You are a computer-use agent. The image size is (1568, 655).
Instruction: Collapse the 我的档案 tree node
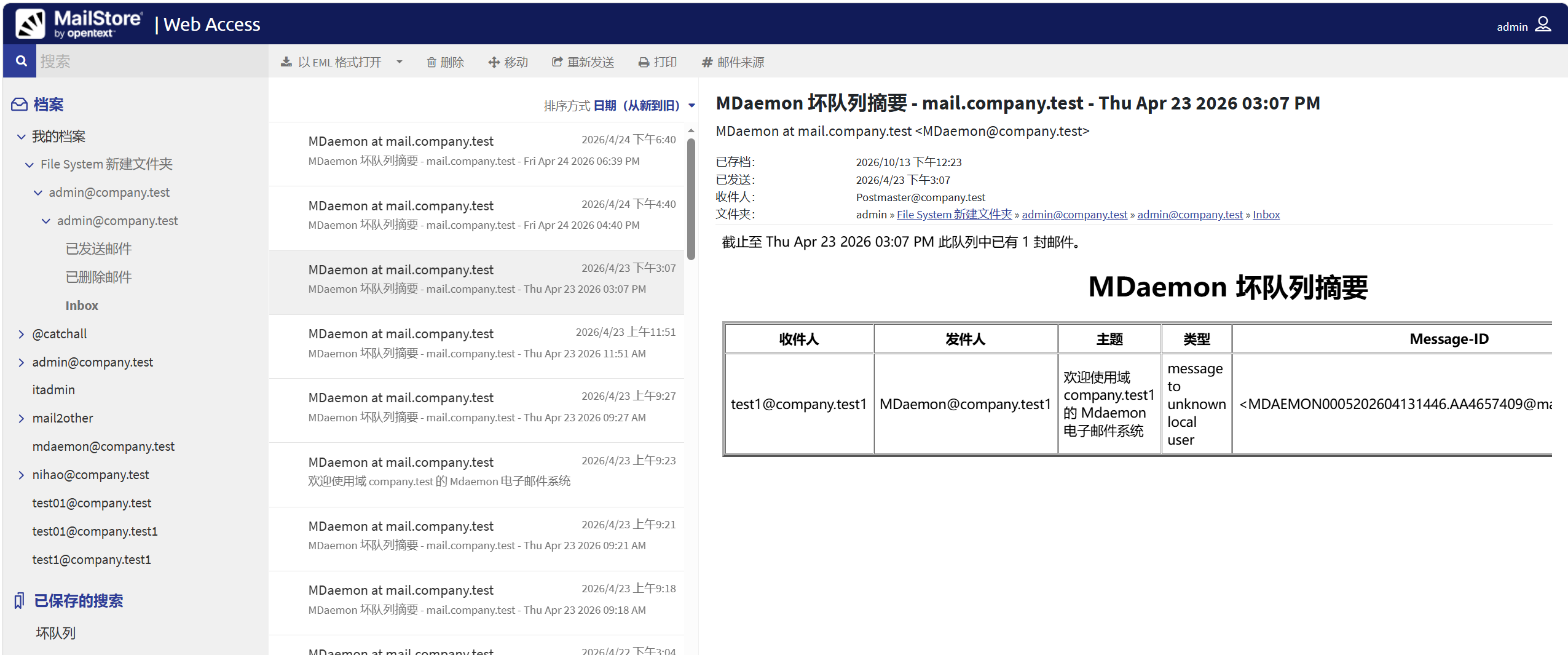pyautogui.click(x=21, y=137)
